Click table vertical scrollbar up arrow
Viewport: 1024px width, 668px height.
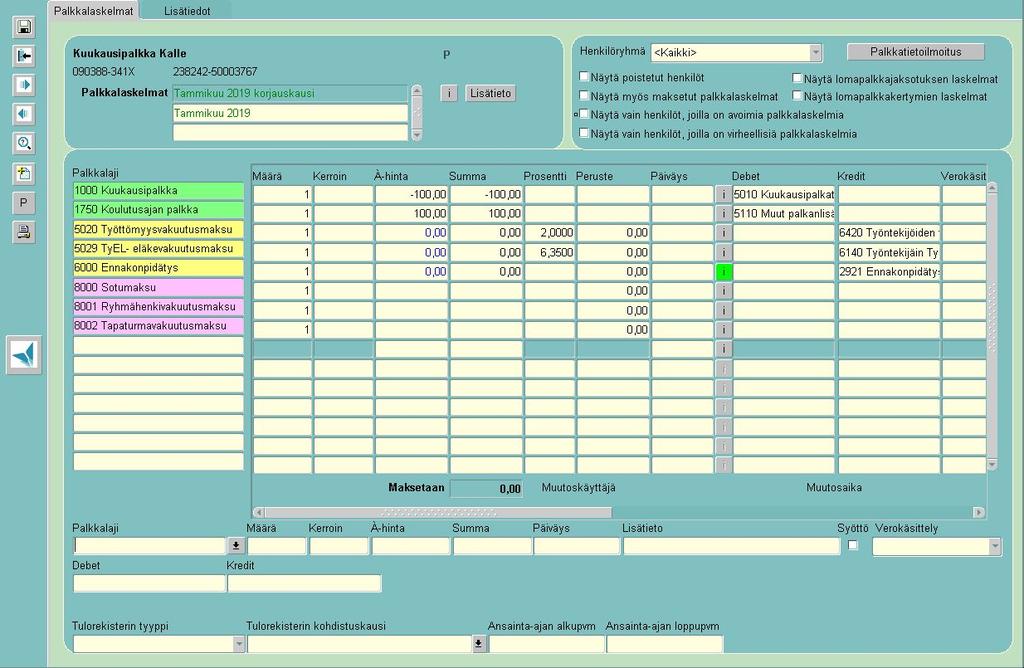click(x=992, y=188)
